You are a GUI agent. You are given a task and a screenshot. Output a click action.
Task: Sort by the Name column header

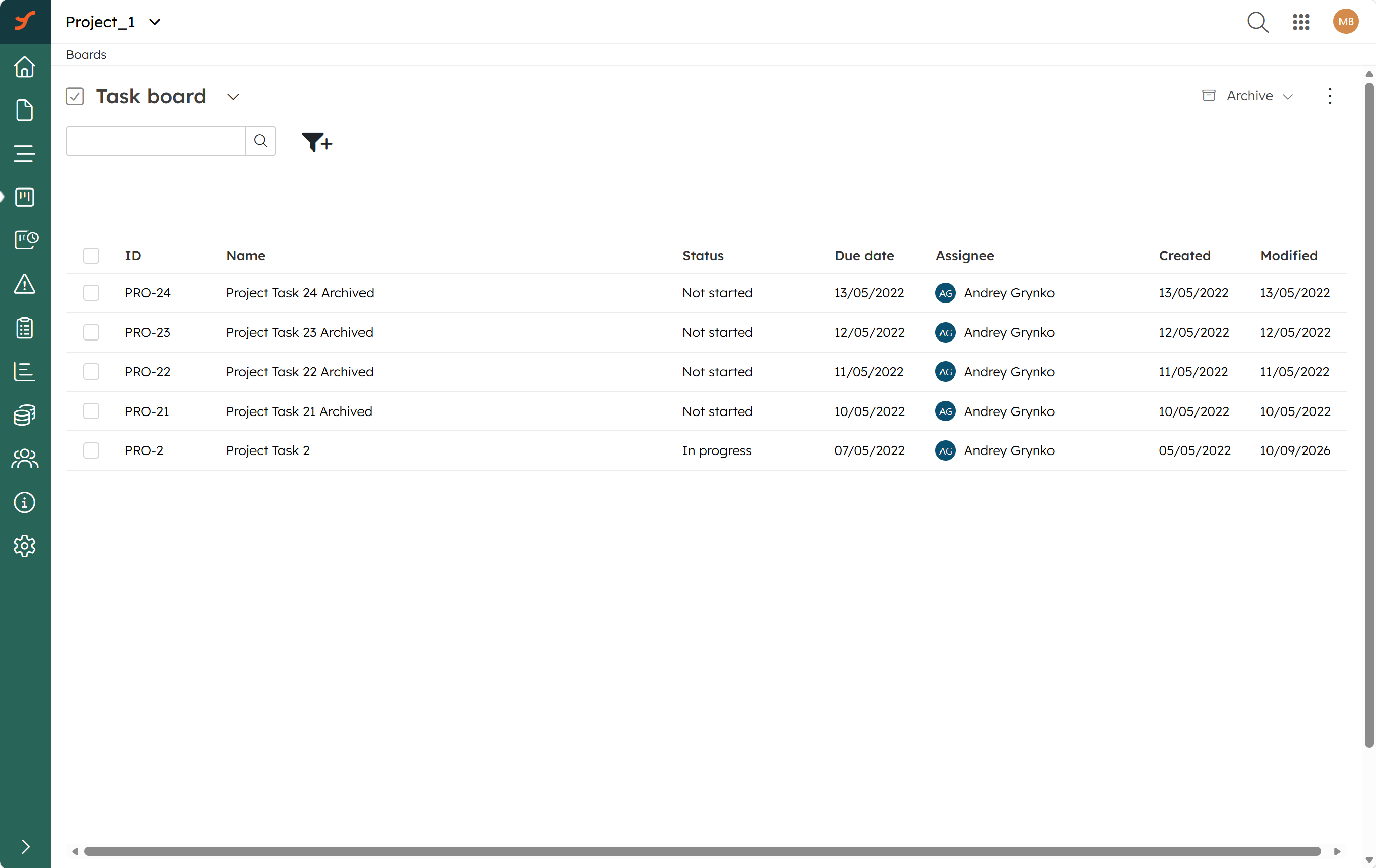(x=246, y=256)
